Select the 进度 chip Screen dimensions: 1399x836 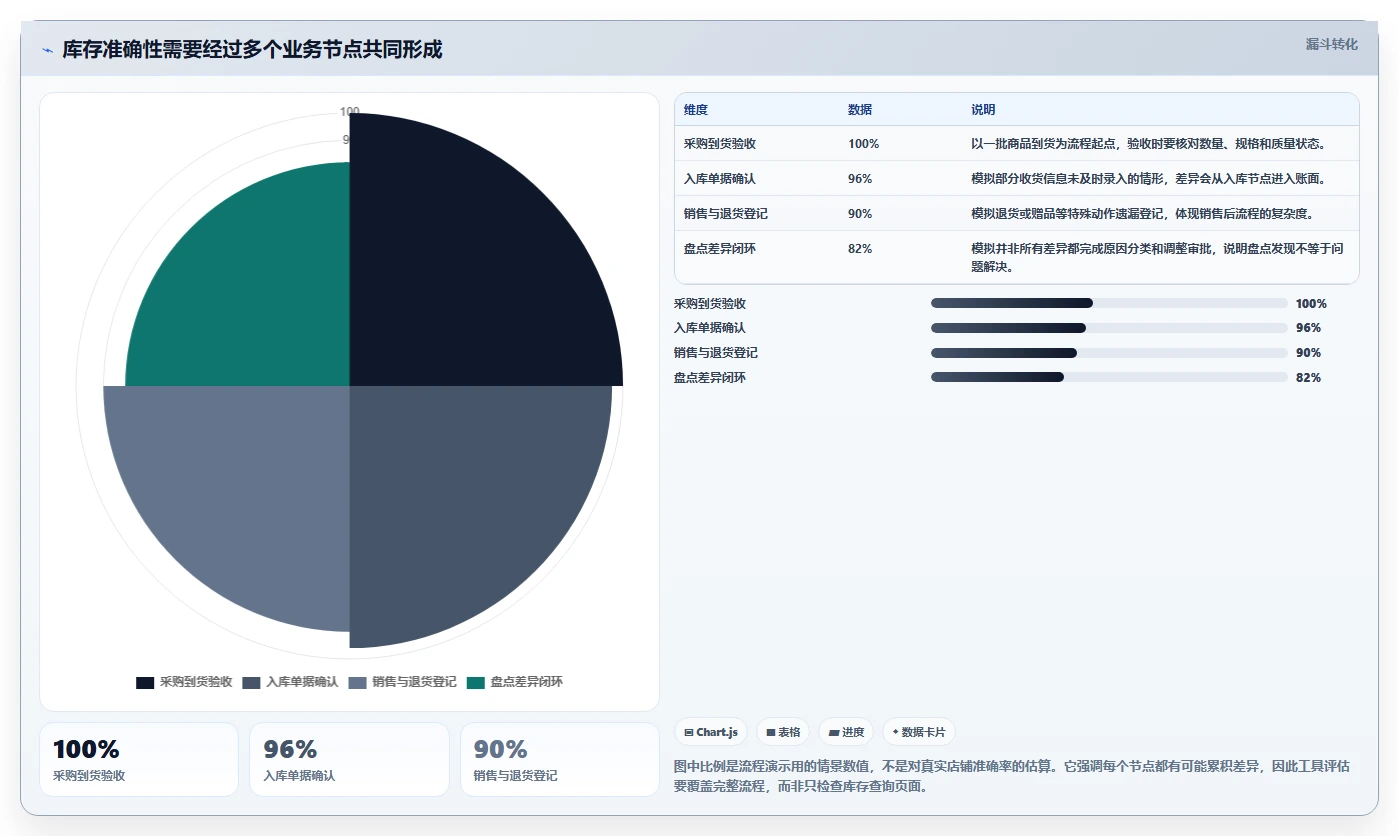click(846, 732)
